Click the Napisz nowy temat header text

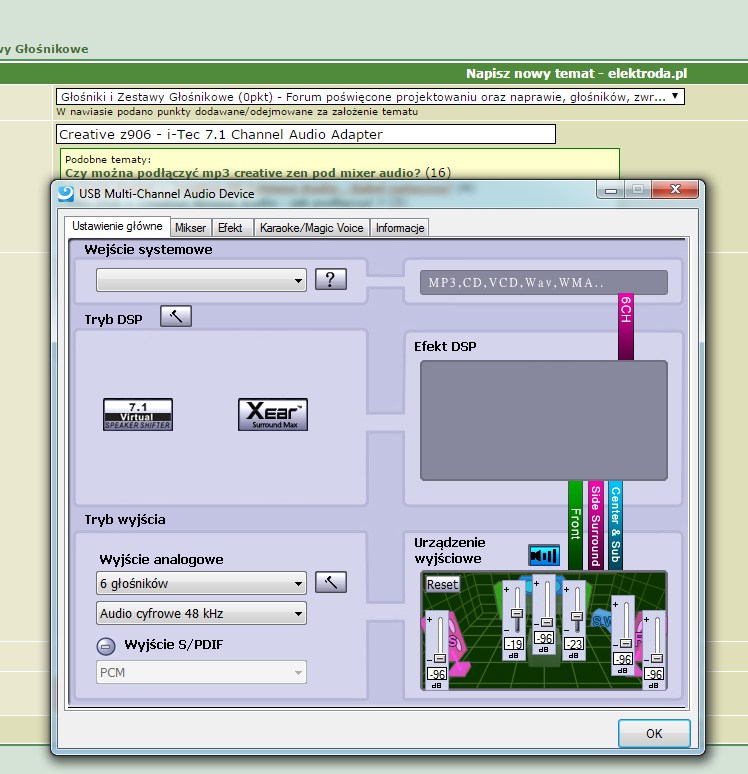point(577,74)
